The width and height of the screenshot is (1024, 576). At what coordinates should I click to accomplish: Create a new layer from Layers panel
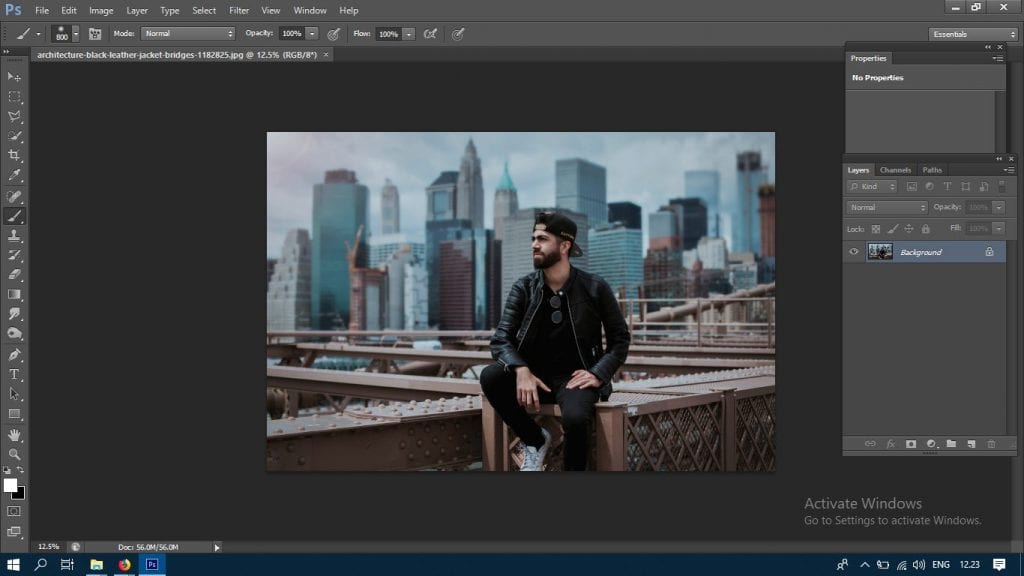971,443
